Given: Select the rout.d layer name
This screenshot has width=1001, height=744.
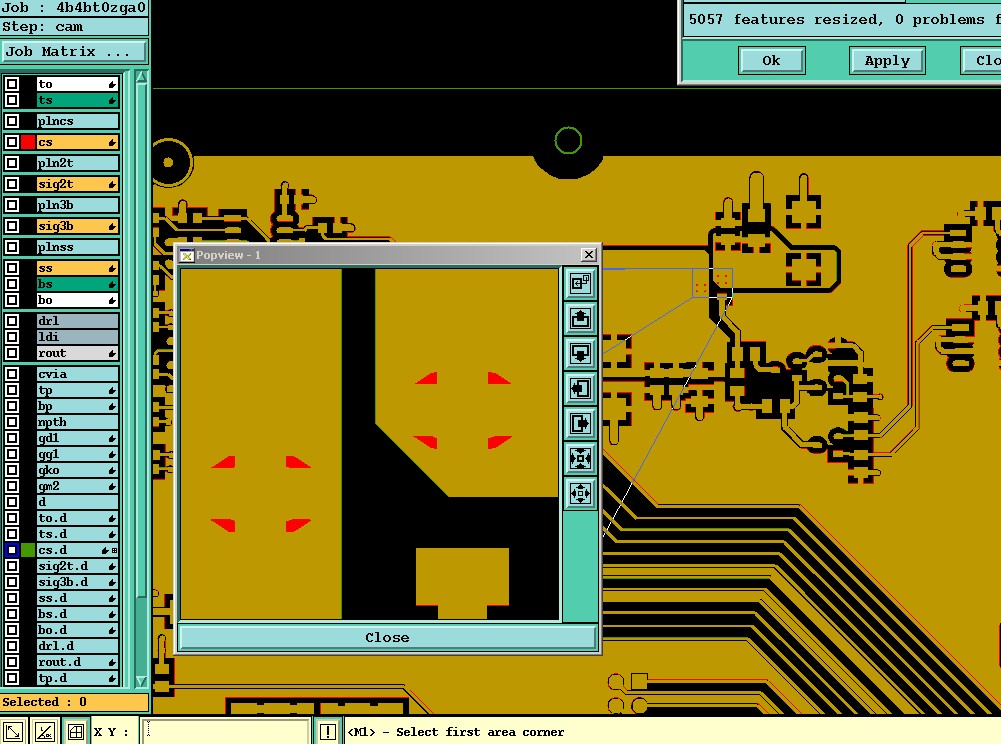Looking at the screenshot, I should pyautogui.click(x=78, y=662).
